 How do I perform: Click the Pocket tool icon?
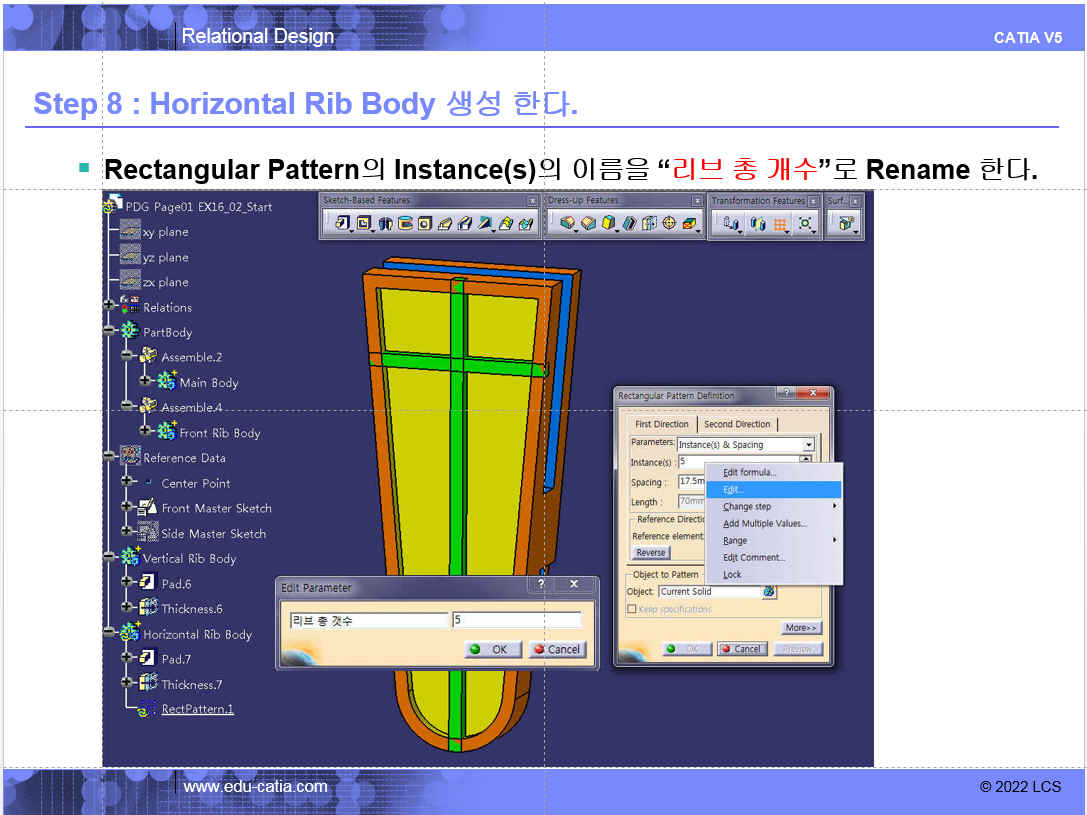click(x=364, y=223)
